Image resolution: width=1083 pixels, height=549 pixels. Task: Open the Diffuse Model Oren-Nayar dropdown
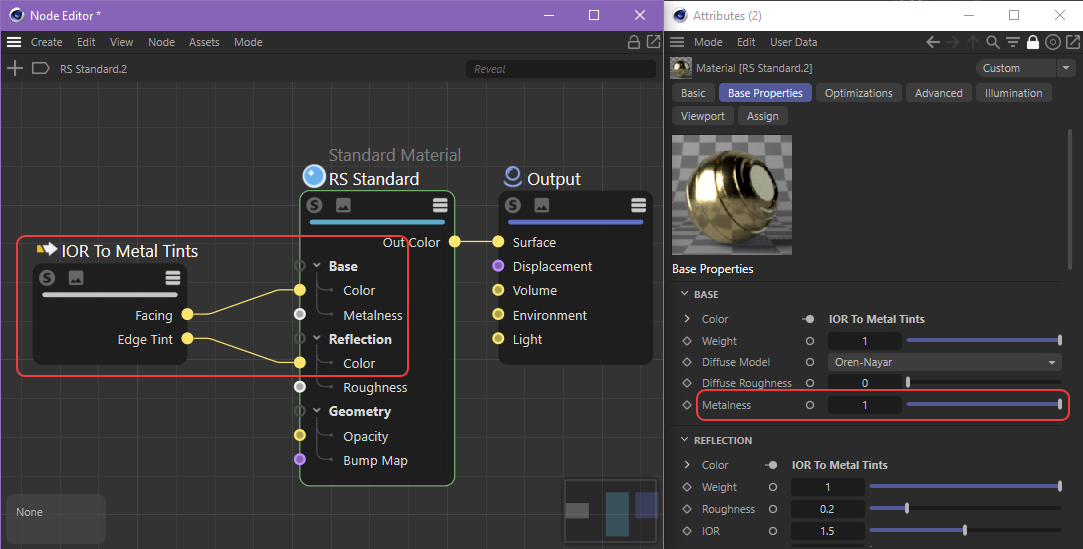click(944, 362)
